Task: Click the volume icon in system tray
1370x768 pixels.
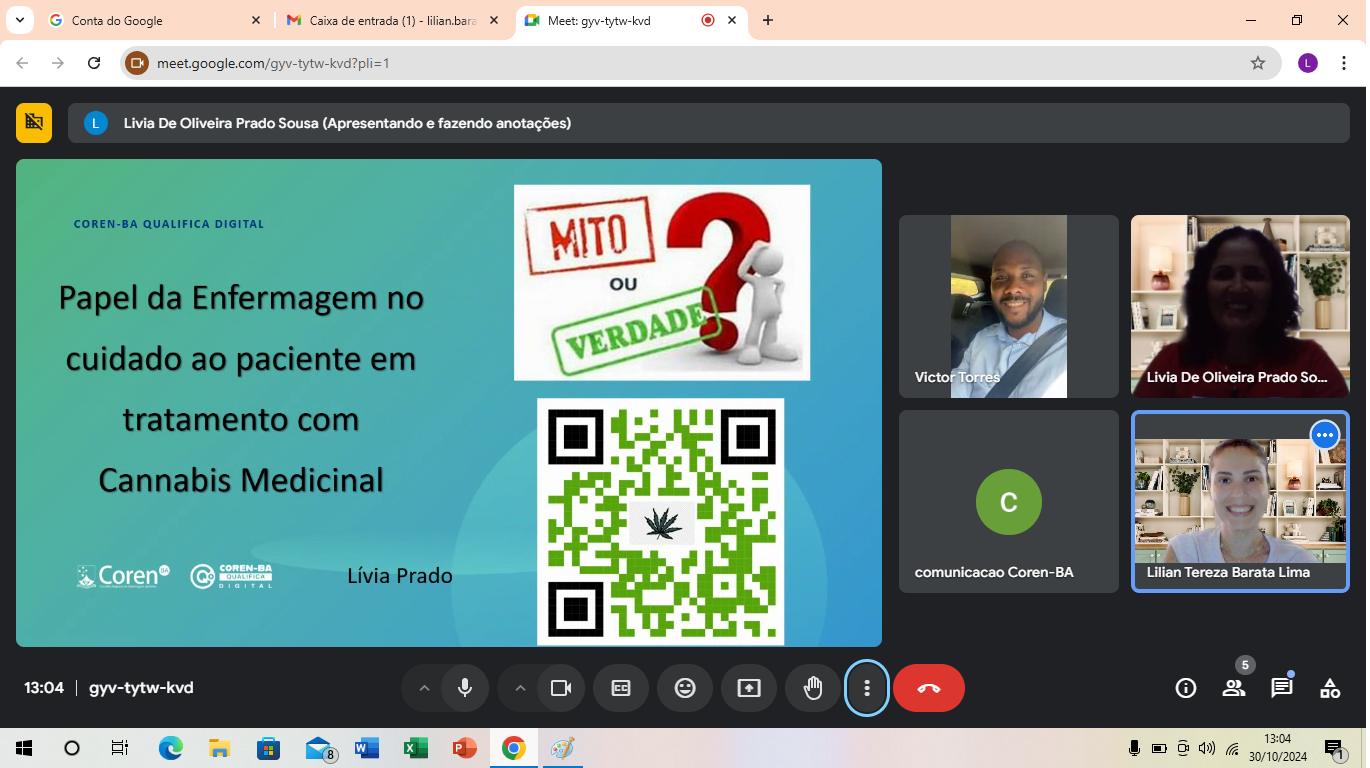Action: (x=1207, y=748)
